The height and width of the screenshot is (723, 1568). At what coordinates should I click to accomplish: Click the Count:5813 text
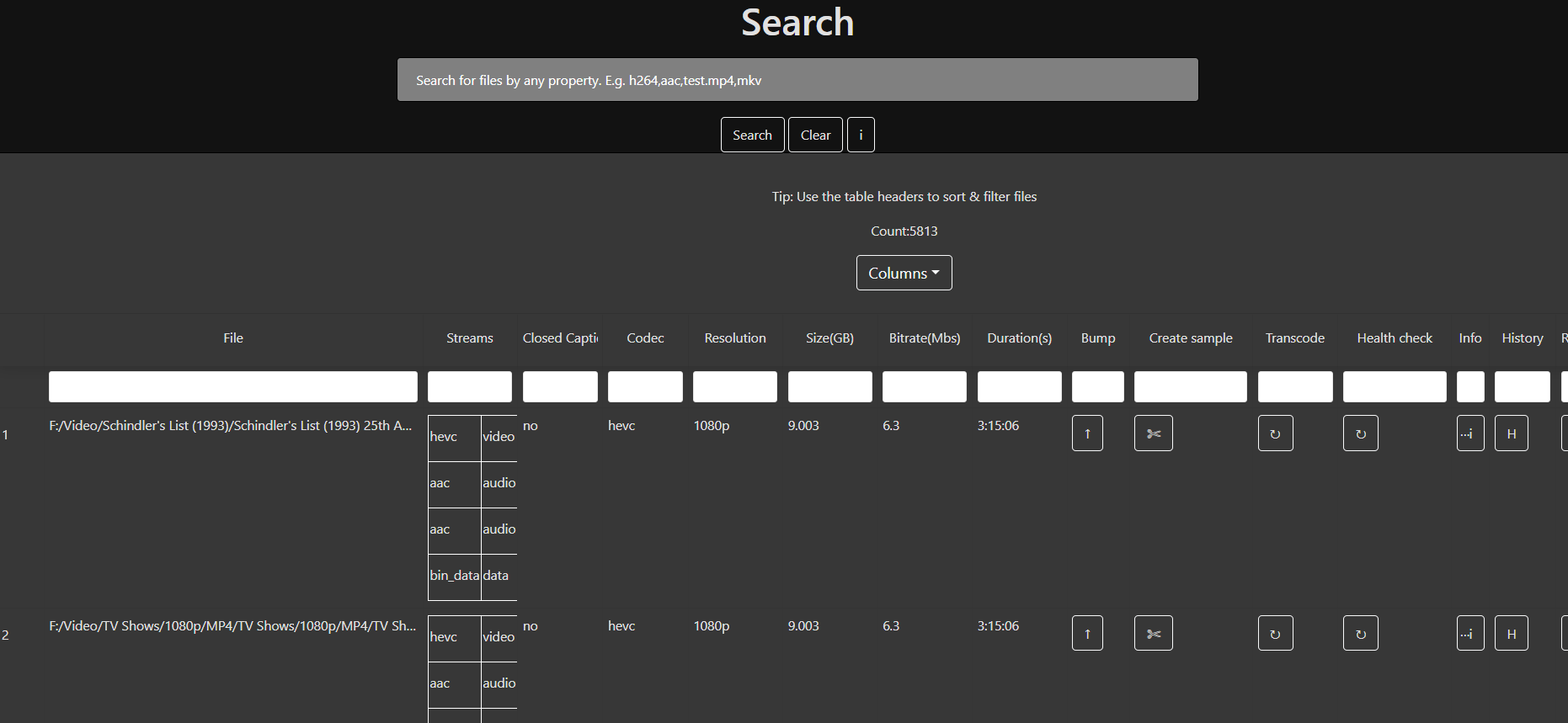(x=904, y=231)
